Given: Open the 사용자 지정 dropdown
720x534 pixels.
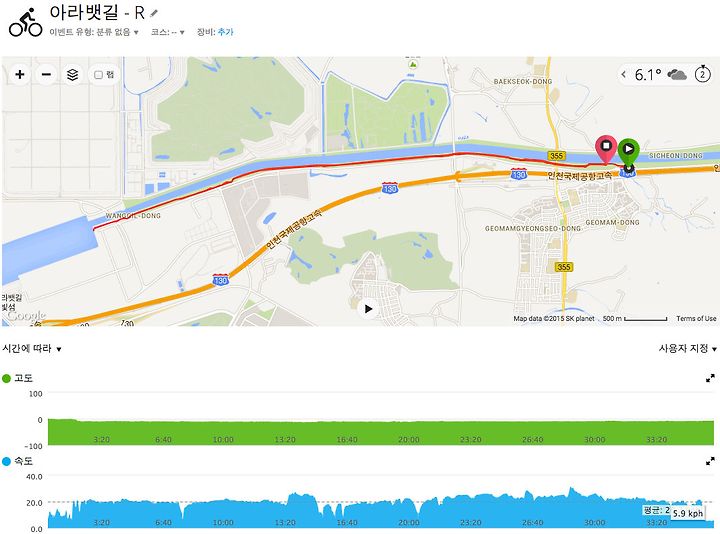Looking at the screenshot, I should click(687, 349).
